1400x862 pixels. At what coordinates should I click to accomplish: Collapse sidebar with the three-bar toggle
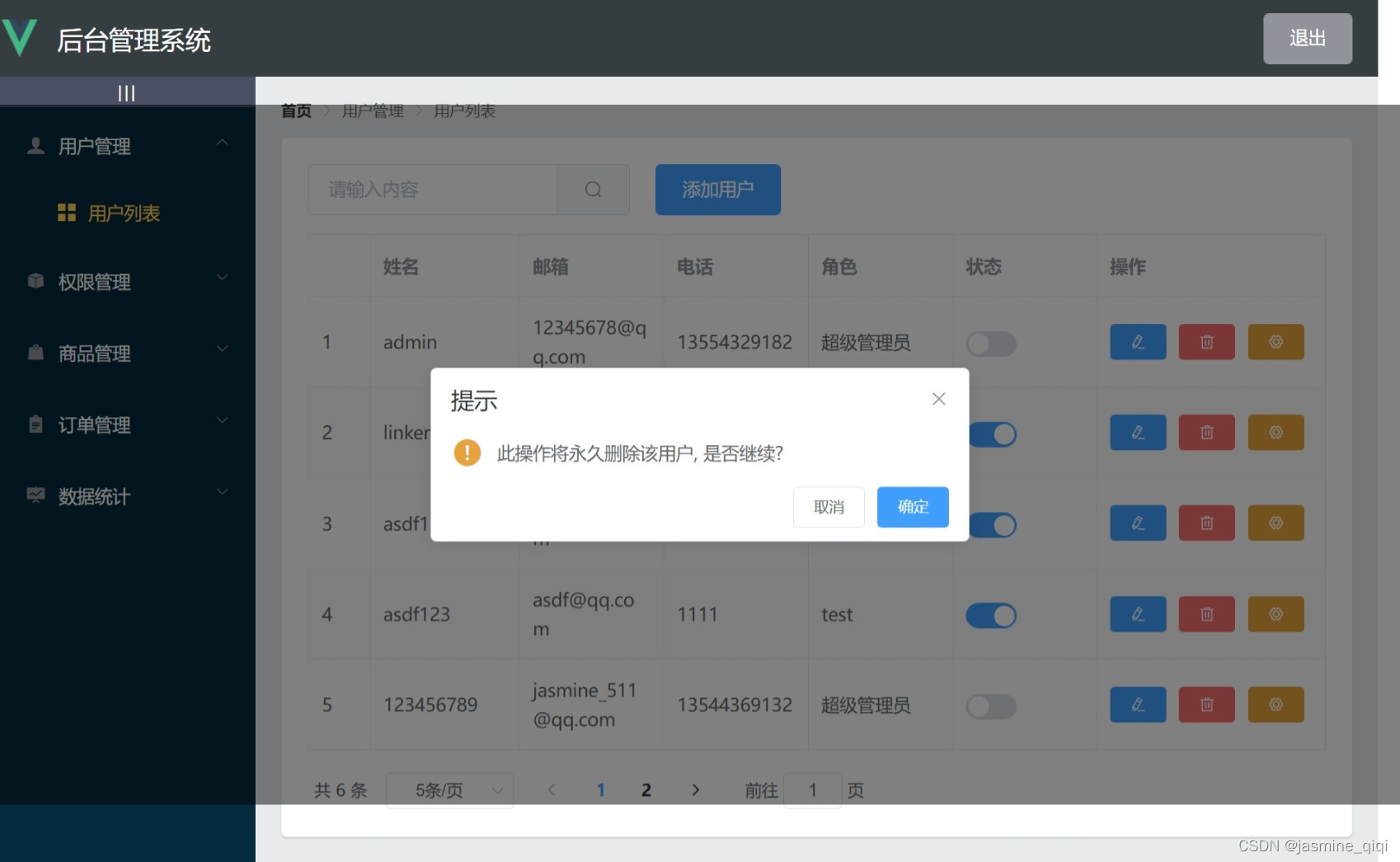pyautogui.click(x=126, y=93)
